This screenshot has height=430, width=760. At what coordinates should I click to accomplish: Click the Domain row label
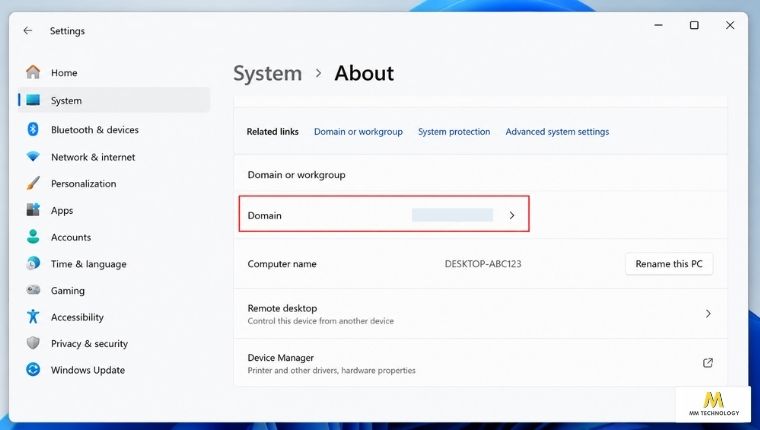click(264, 215)
